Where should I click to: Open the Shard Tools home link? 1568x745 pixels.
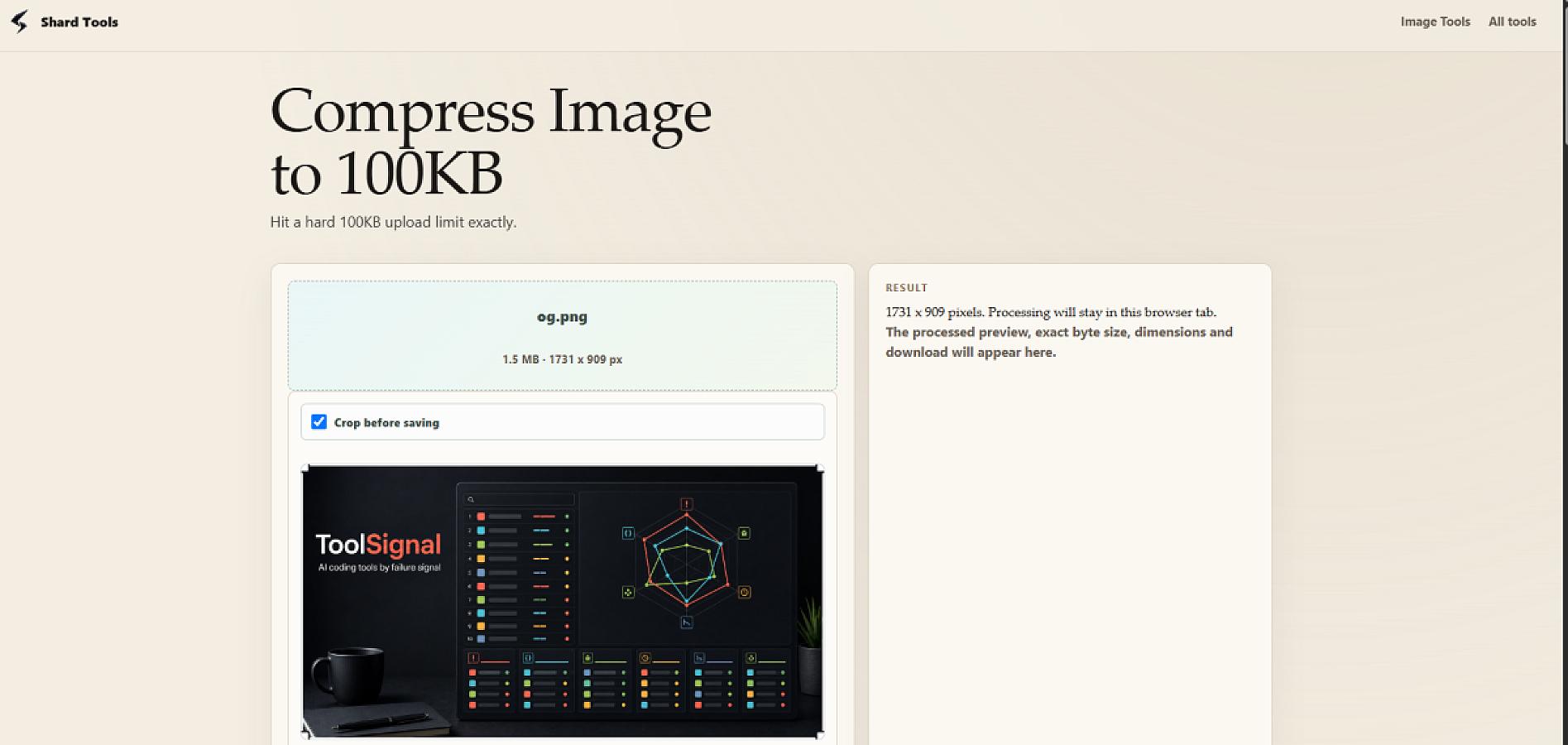click(x=65, y=22)
